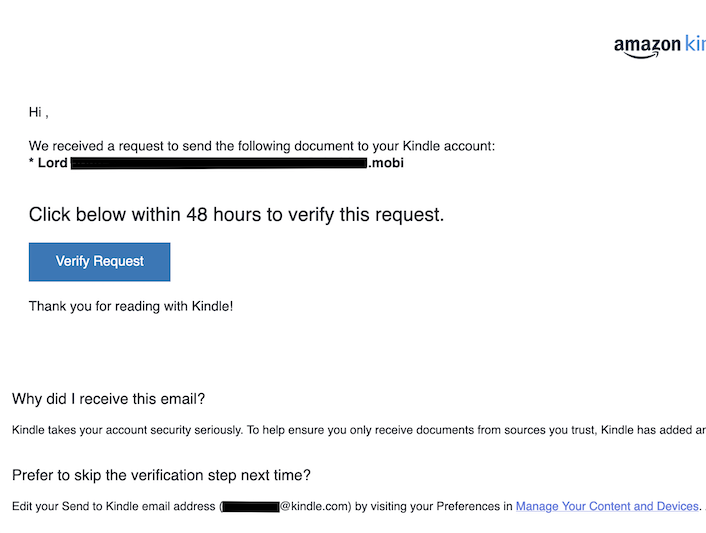Screen dimensions: 706x533
Task: Click the bold "* Lord" document title start
Action: (x=48, y=162)
